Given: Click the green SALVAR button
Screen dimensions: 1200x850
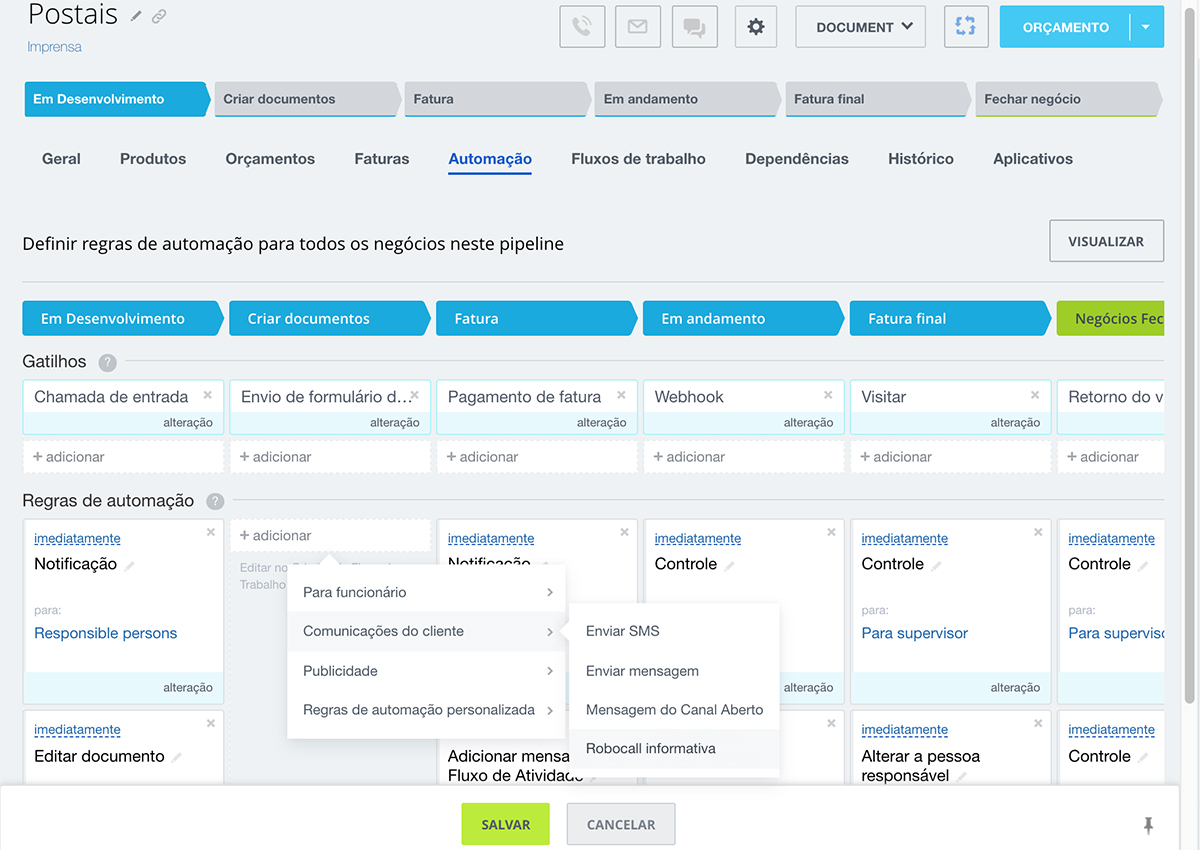Looking at the screenshot, I should tap(505, 825).
